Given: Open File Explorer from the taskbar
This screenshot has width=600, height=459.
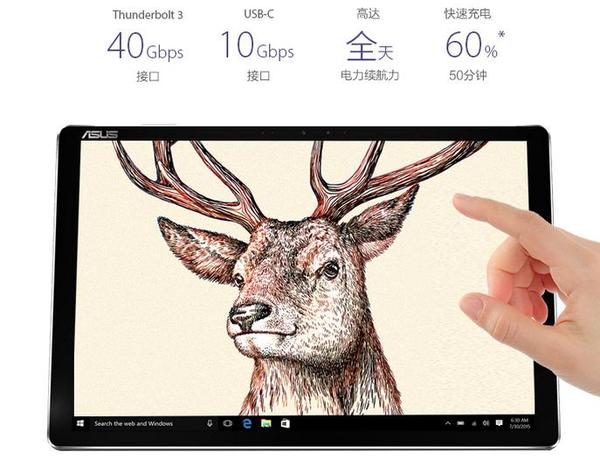Looking at the screenshot, I should pyautogui.click(x=266, y=423).
